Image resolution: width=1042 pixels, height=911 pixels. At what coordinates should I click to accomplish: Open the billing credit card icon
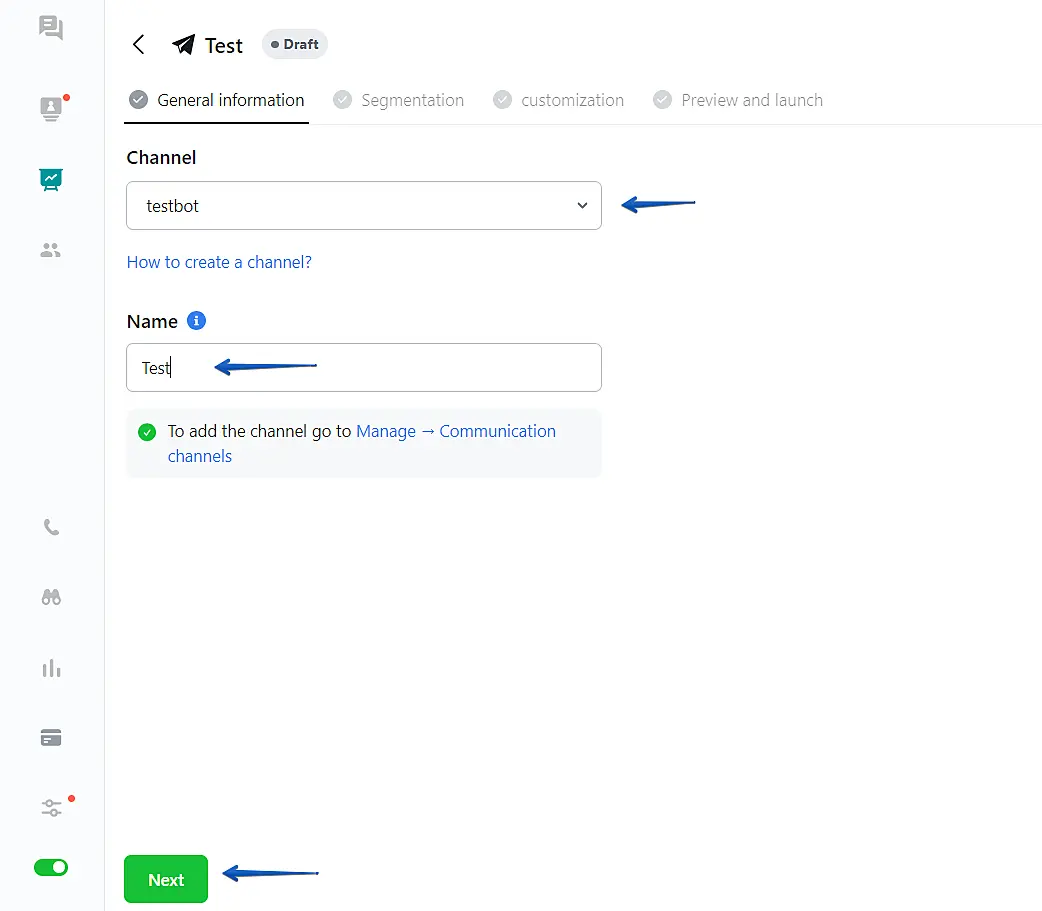[51, 738]
